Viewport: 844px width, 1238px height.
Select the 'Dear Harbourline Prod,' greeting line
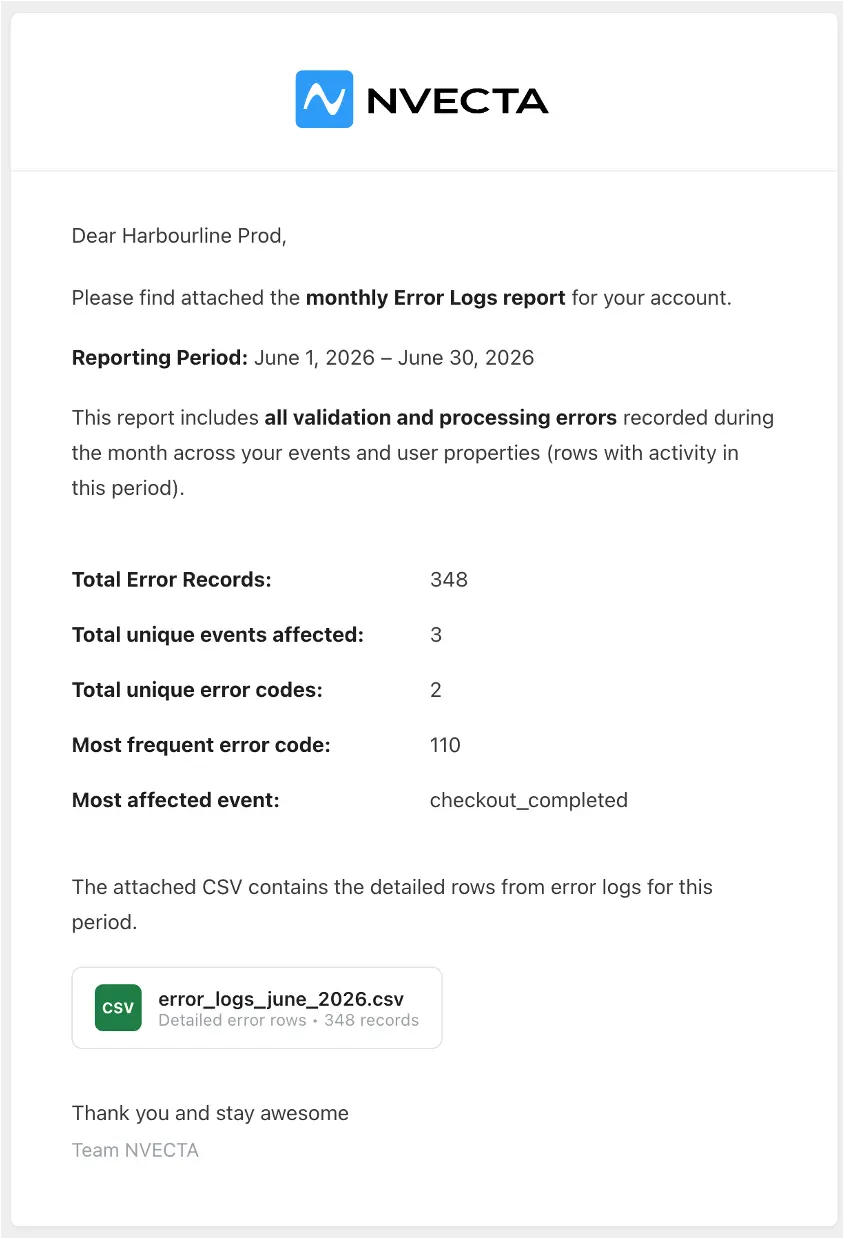pyautogui.click(x=179, y=236)
